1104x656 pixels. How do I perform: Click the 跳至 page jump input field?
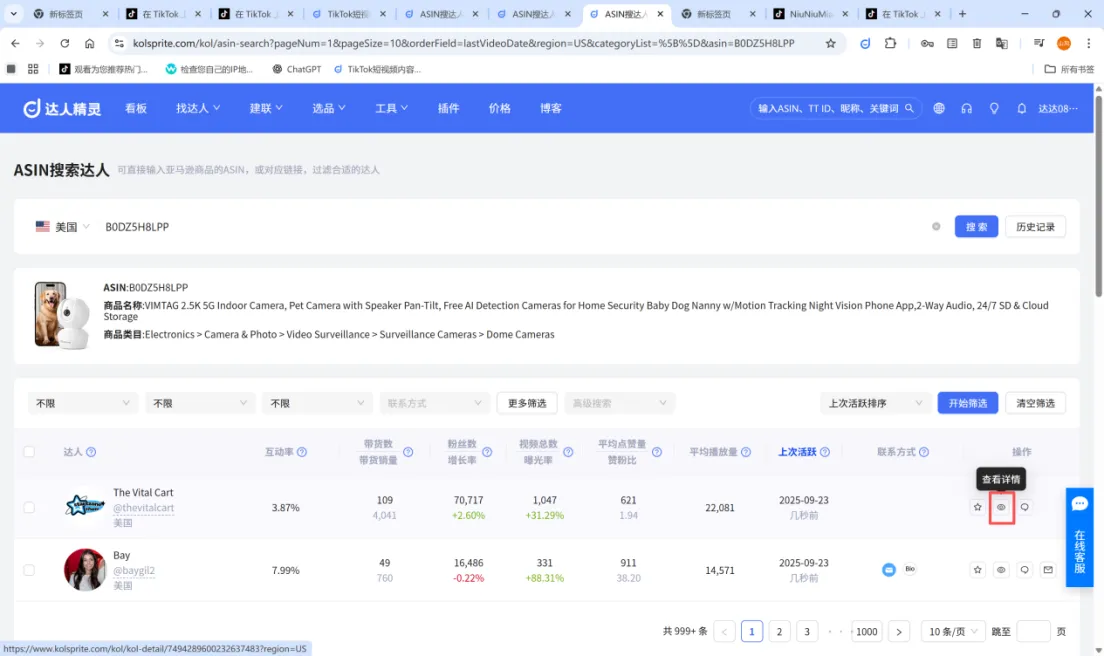point(1035,631)
